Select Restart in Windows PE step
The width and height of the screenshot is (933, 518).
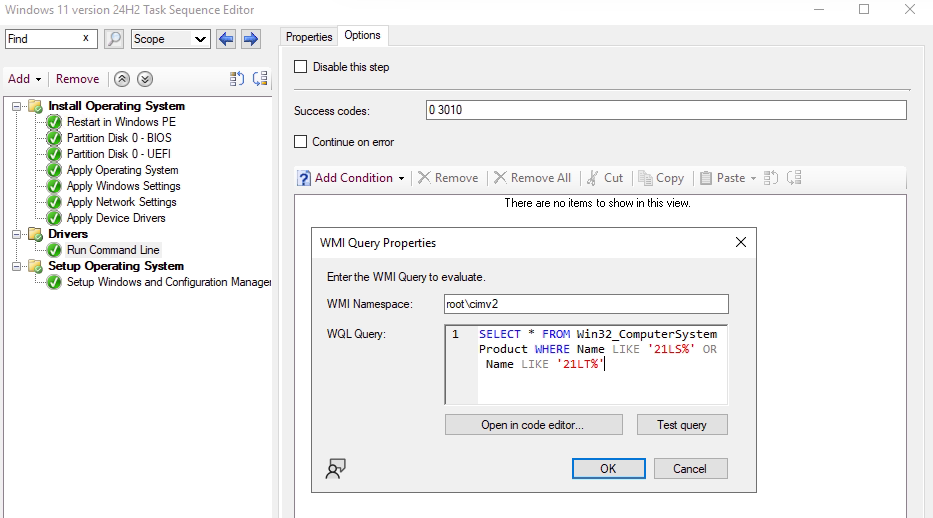tap(121, 122)
